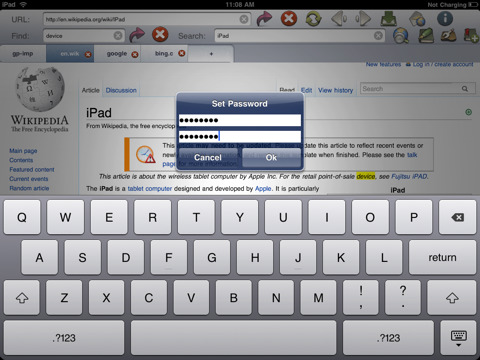
Task: Go forward with the right triangle icon
Action: 363,19
